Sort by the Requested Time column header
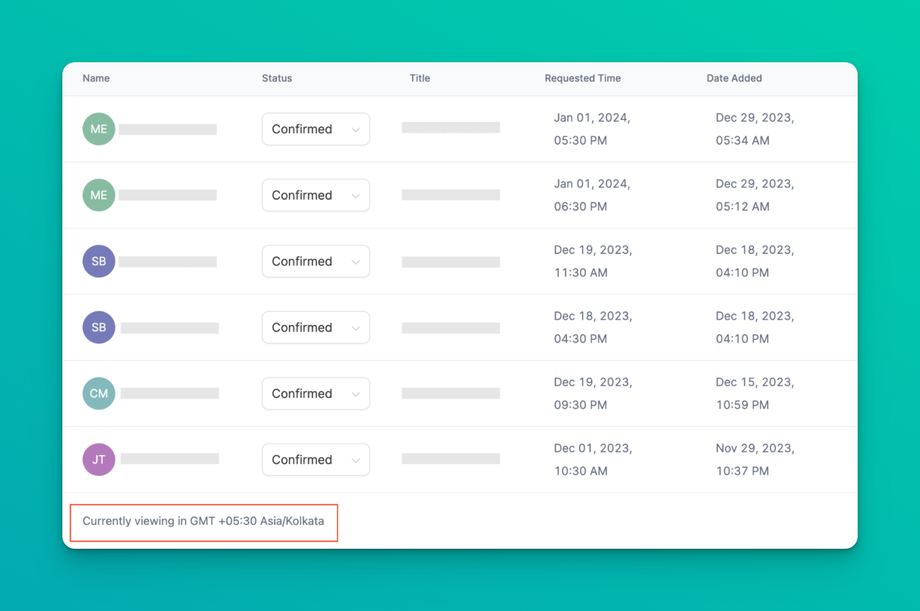Image resolution: width=920 pixels, height=611 pixels. tap(583, 78)
